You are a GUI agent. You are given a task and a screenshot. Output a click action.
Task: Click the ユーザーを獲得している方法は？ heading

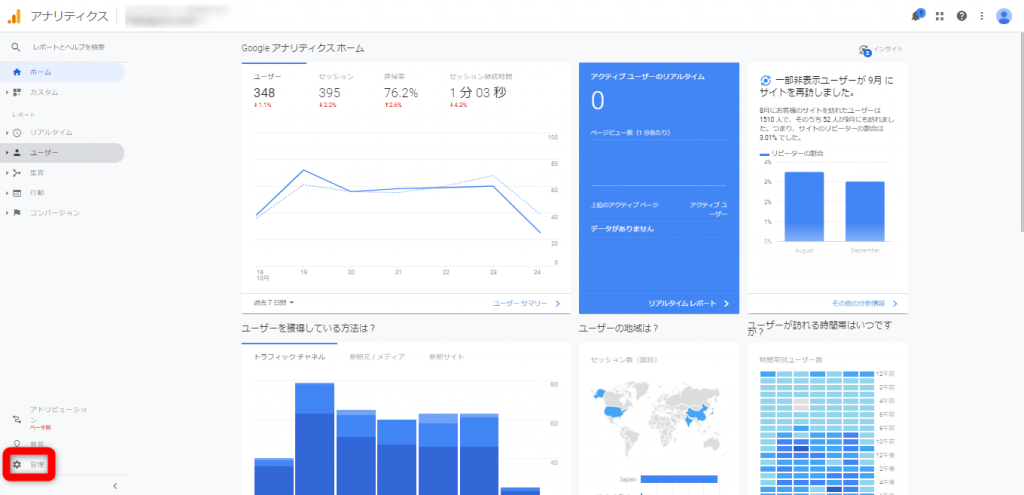pos(308,328)
